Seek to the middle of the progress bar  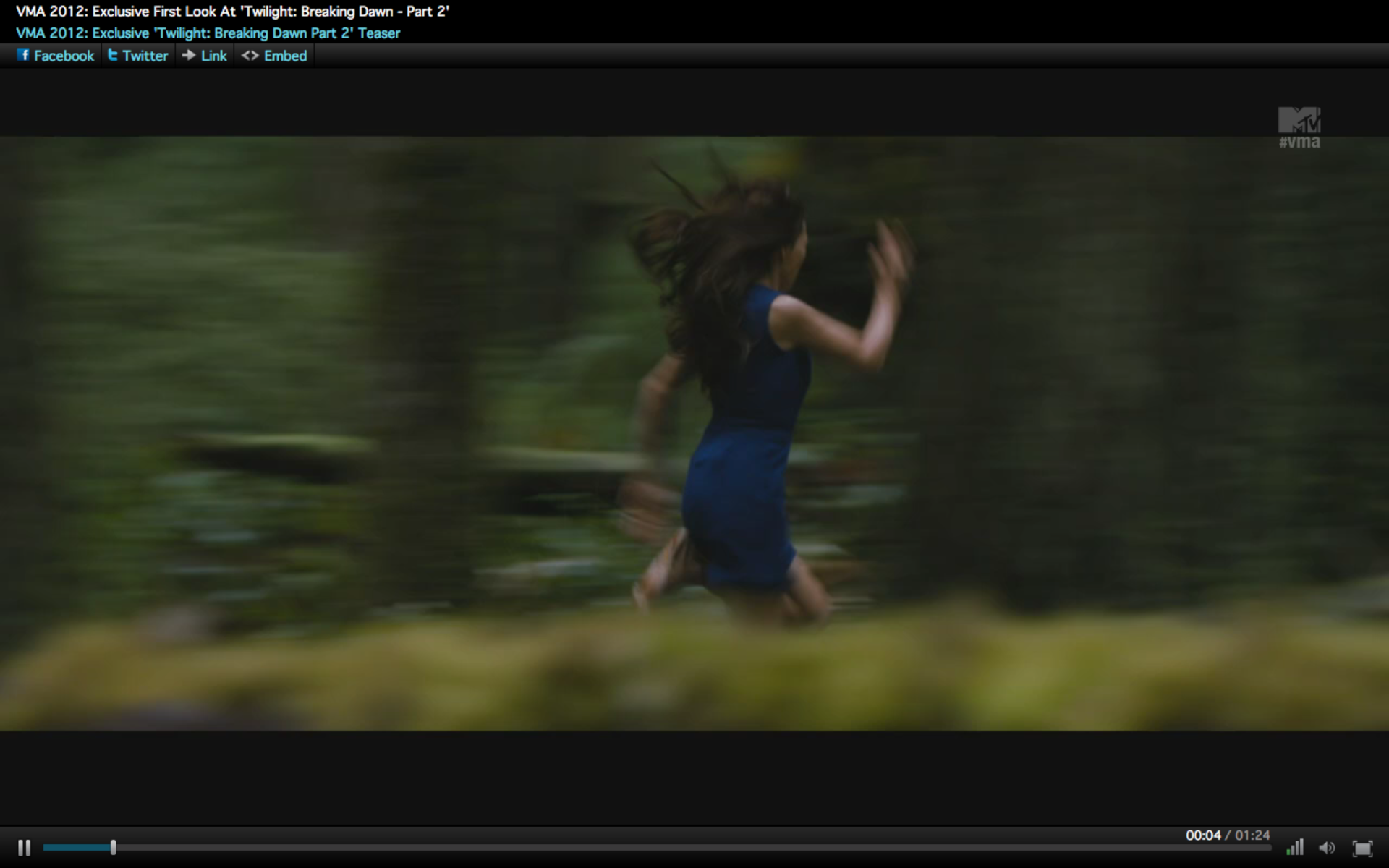(657, 847)
